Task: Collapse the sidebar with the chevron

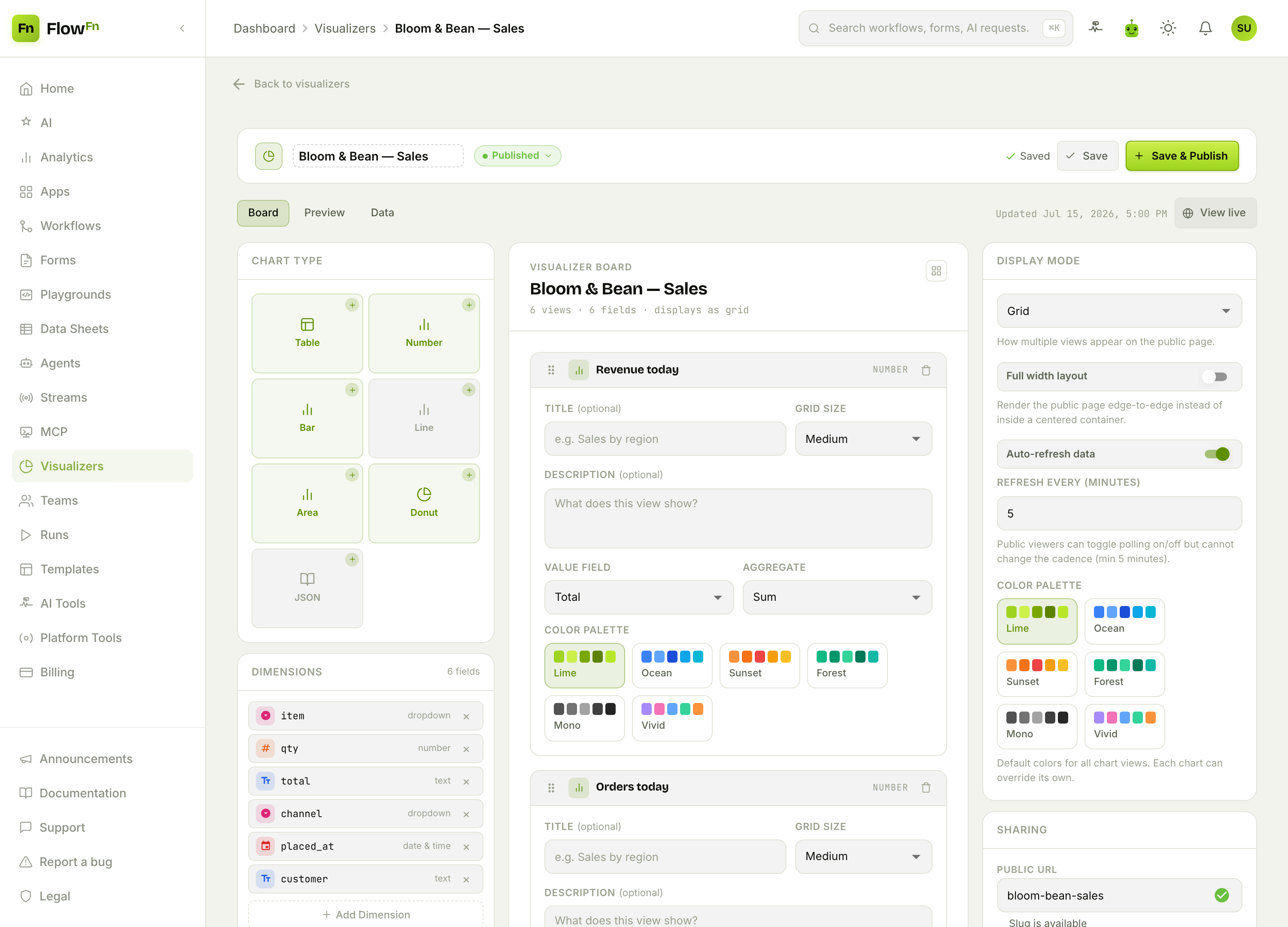Action: coord(182,28)
